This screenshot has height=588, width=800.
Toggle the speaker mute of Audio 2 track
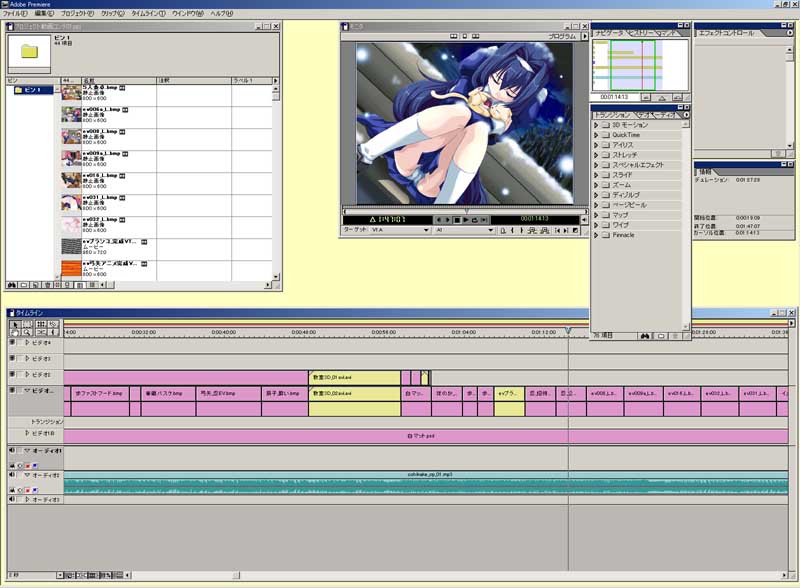[12, 475]
